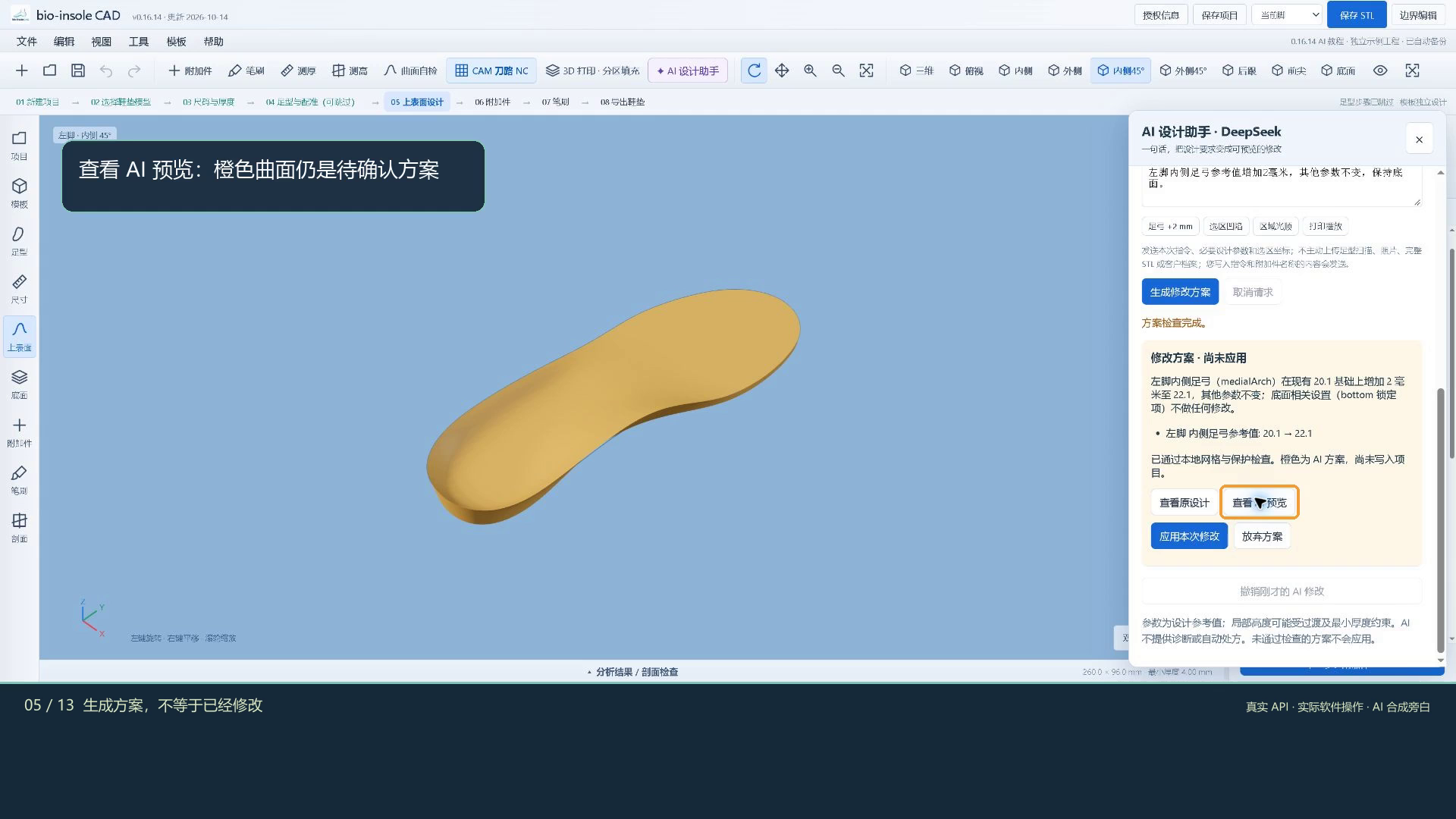Click the 生成修改方案 button
The image size is (1456, 819).
coord(1180,292)
